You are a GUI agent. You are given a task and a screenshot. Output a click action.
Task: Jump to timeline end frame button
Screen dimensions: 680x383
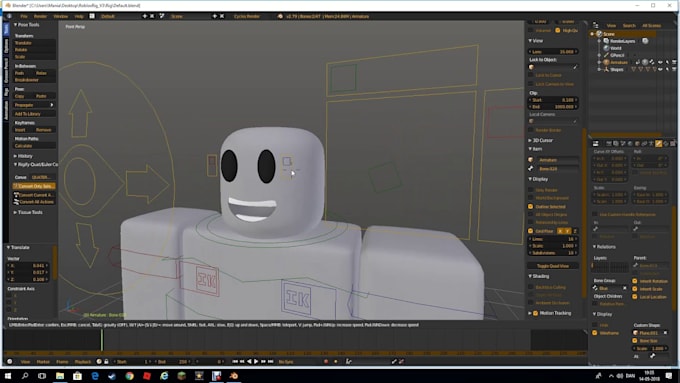(x=271, y=361)
